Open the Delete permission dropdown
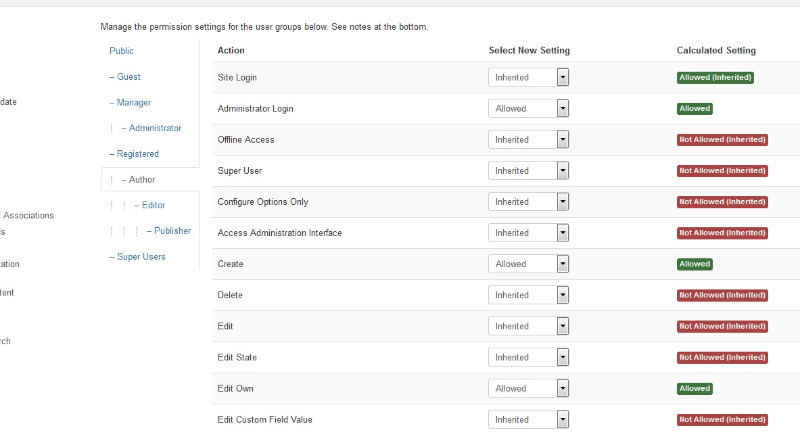The width and height of the screenshot is (800, 442). 528,295
